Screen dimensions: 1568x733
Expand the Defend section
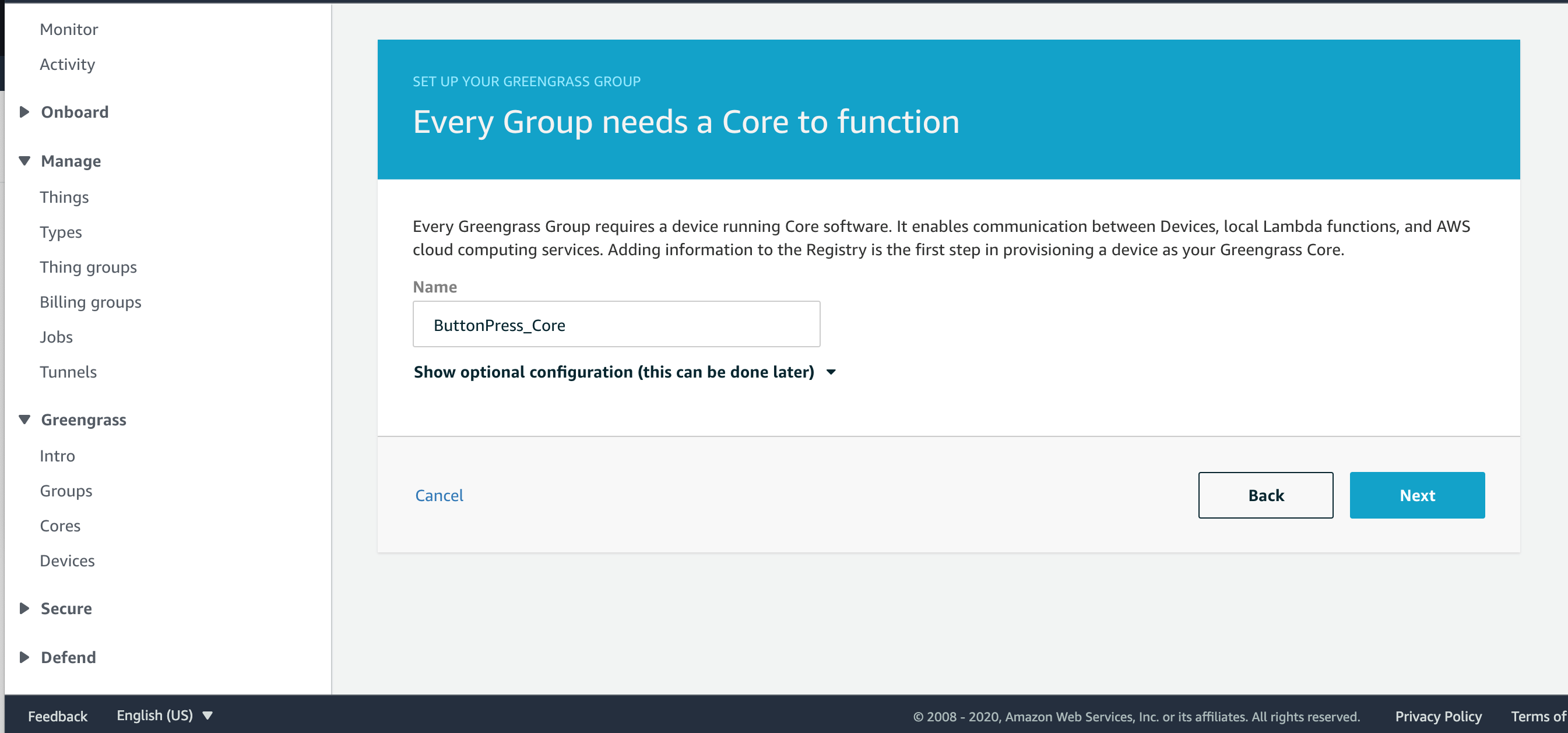click(x=24, y=657)
